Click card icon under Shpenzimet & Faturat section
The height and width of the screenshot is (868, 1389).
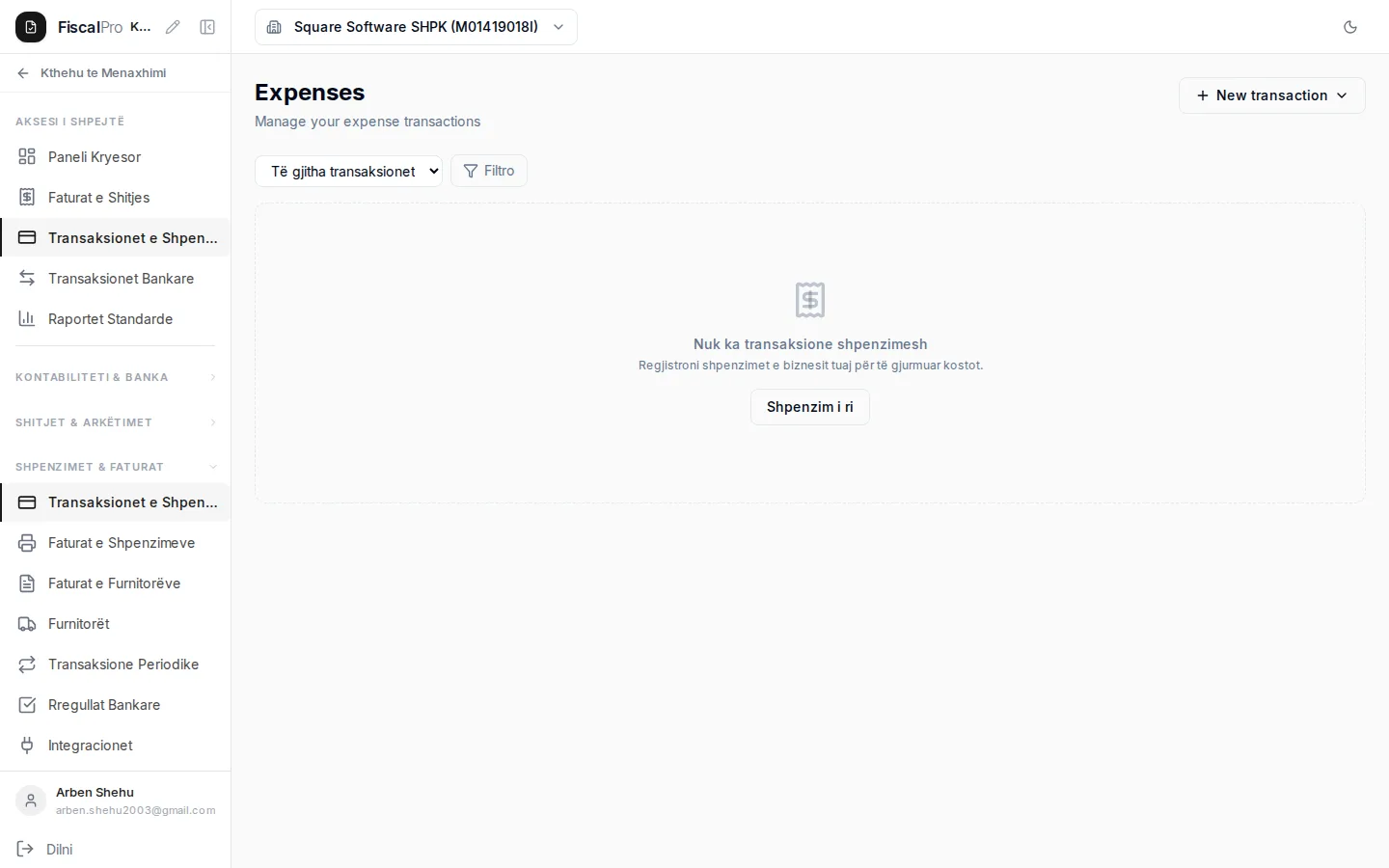(27, 502)
